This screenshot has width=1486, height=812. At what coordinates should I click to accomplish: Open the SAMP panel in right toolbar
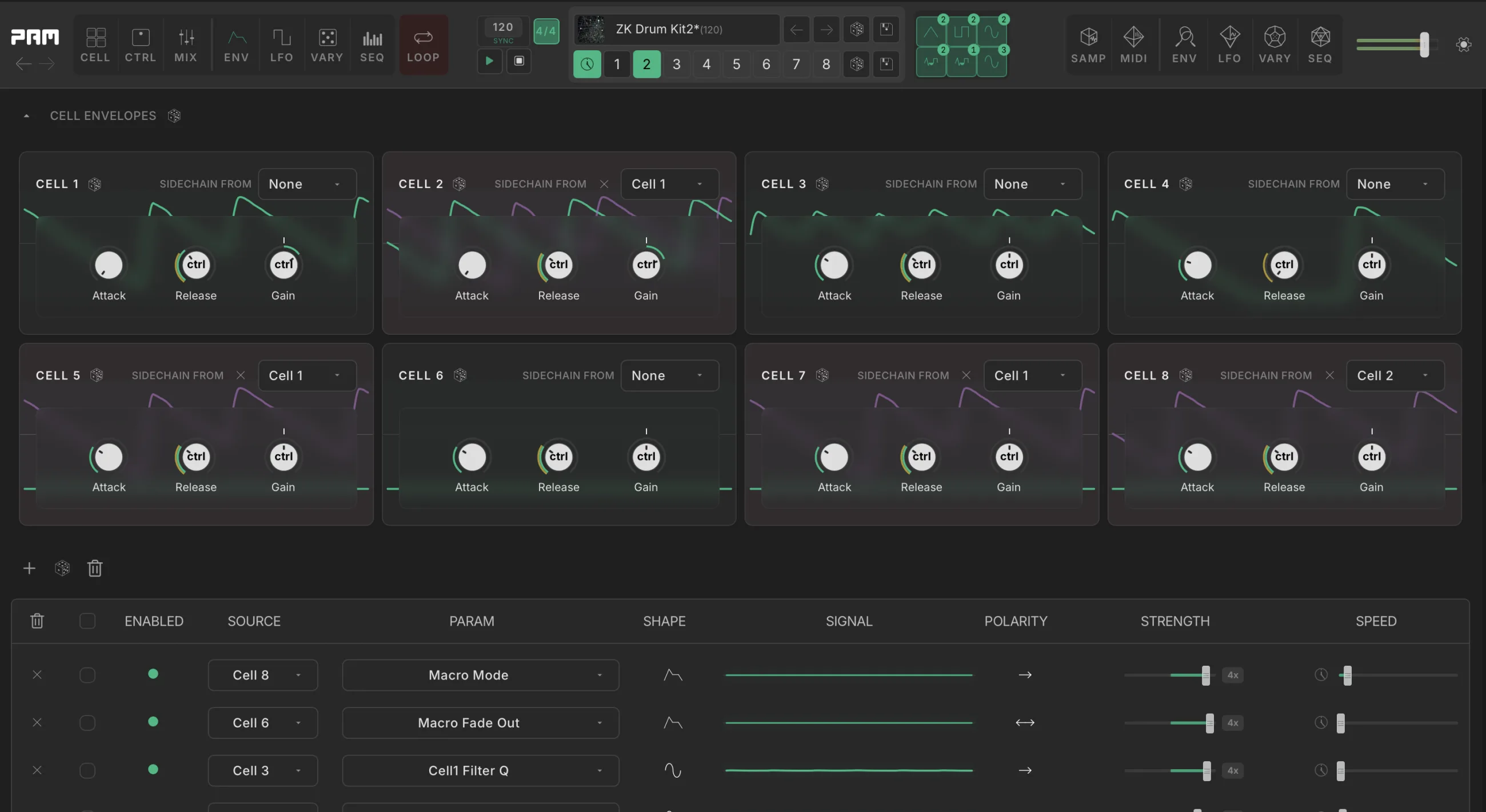click(1088, 45)
